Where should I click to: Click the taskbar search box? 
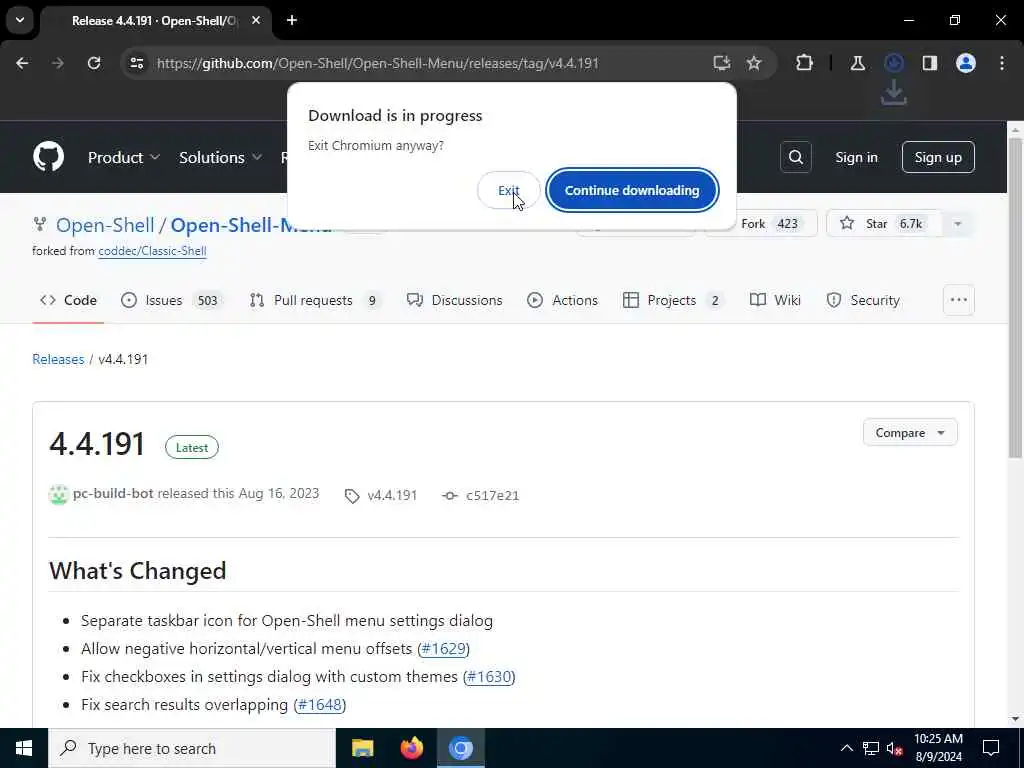(x=191, y=748)
